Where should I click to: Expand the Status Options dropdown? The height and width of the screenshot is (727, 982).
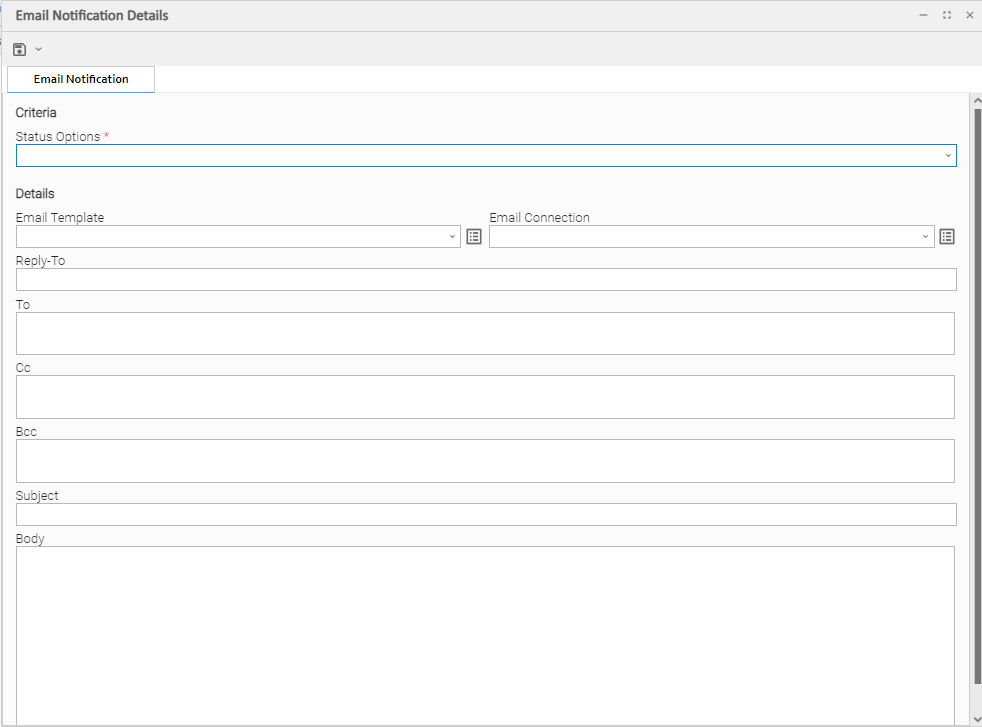[x=947, y=156]
